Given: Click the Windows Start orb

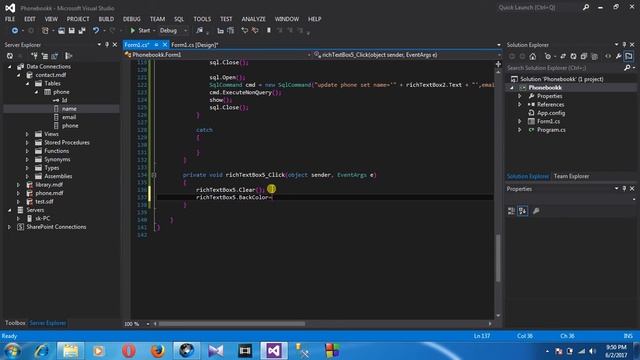Looking at the screenshot, I should [12, 351].
